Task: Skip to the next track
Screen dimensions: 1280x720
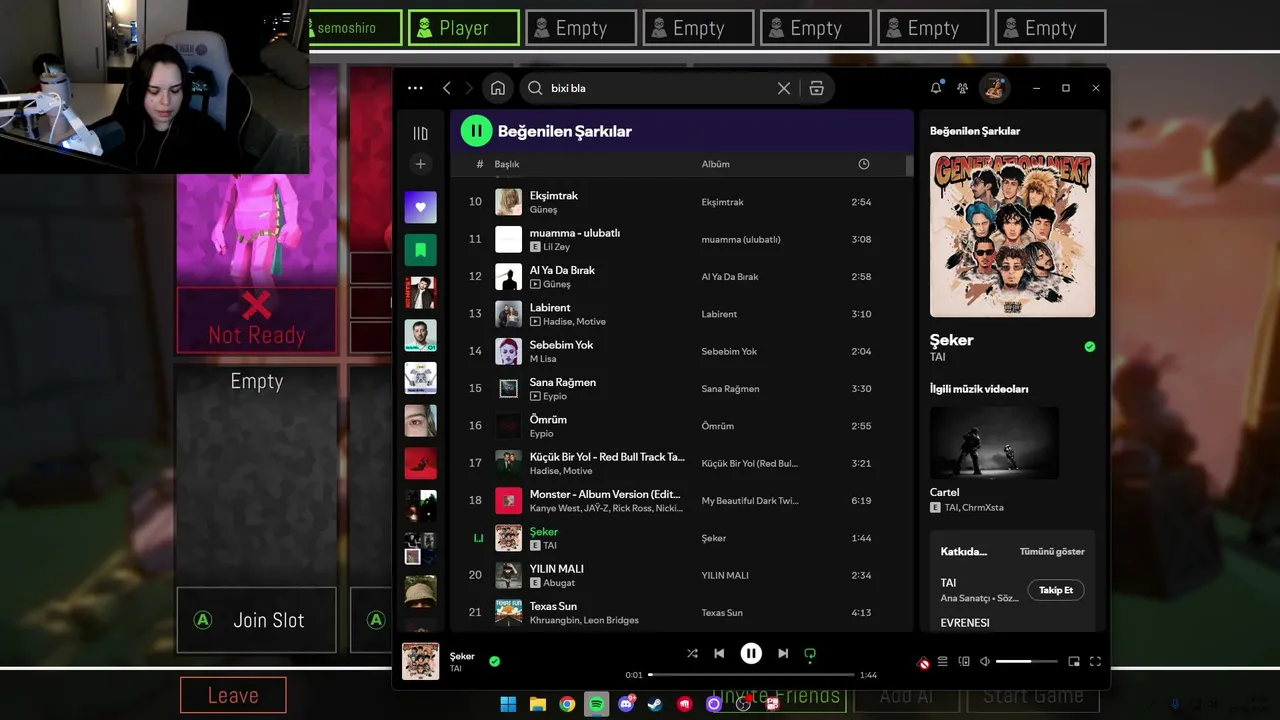Action: [x=783, y=653]
